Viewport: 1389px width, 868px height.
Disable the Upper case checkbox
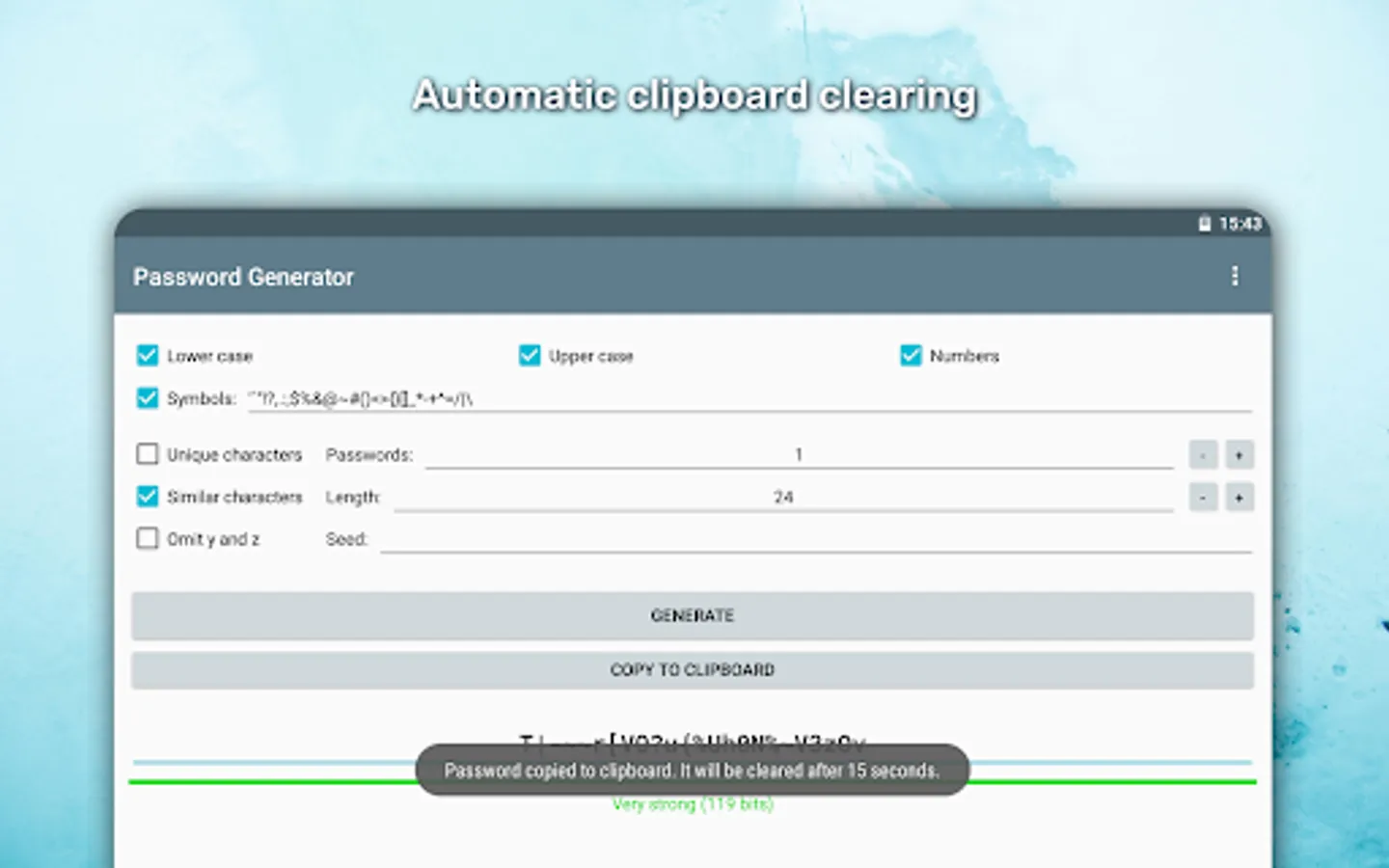click(530, 356)
